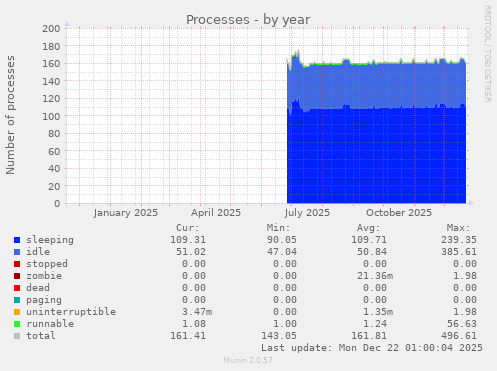The height and width of the screenshot is (371, 497).
Task: Click total minimum value 143.05
Action: pos(279,336)
